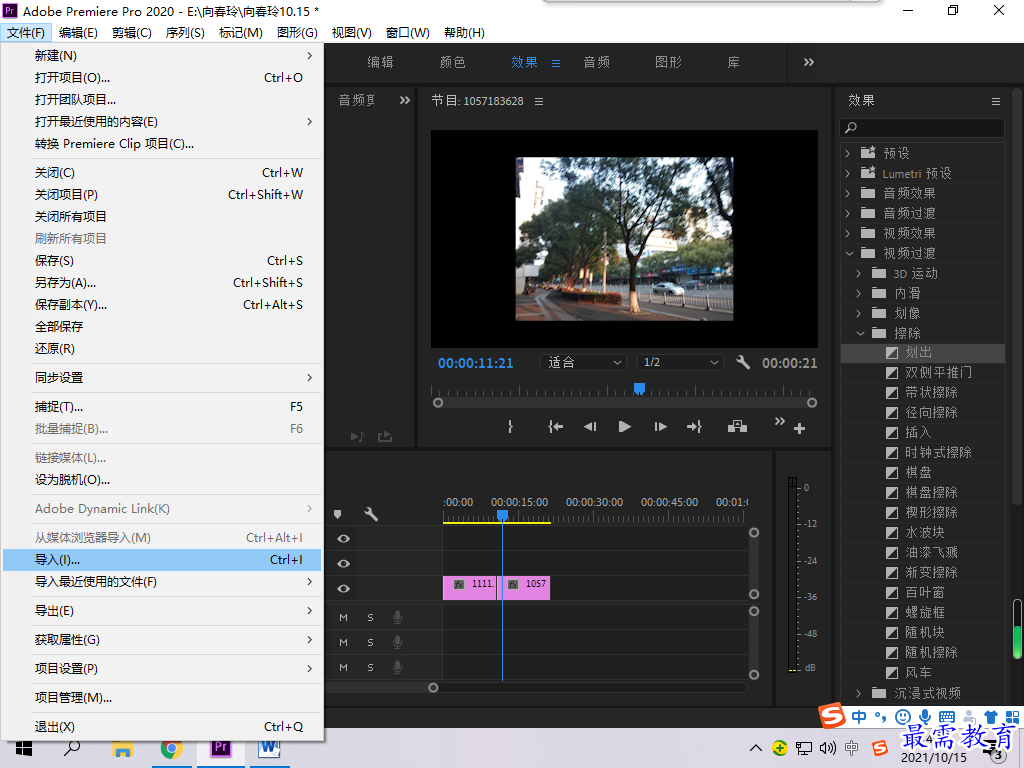
Task: Open the 编辑(E) menu in menu bar
Action: pos(78,33)
